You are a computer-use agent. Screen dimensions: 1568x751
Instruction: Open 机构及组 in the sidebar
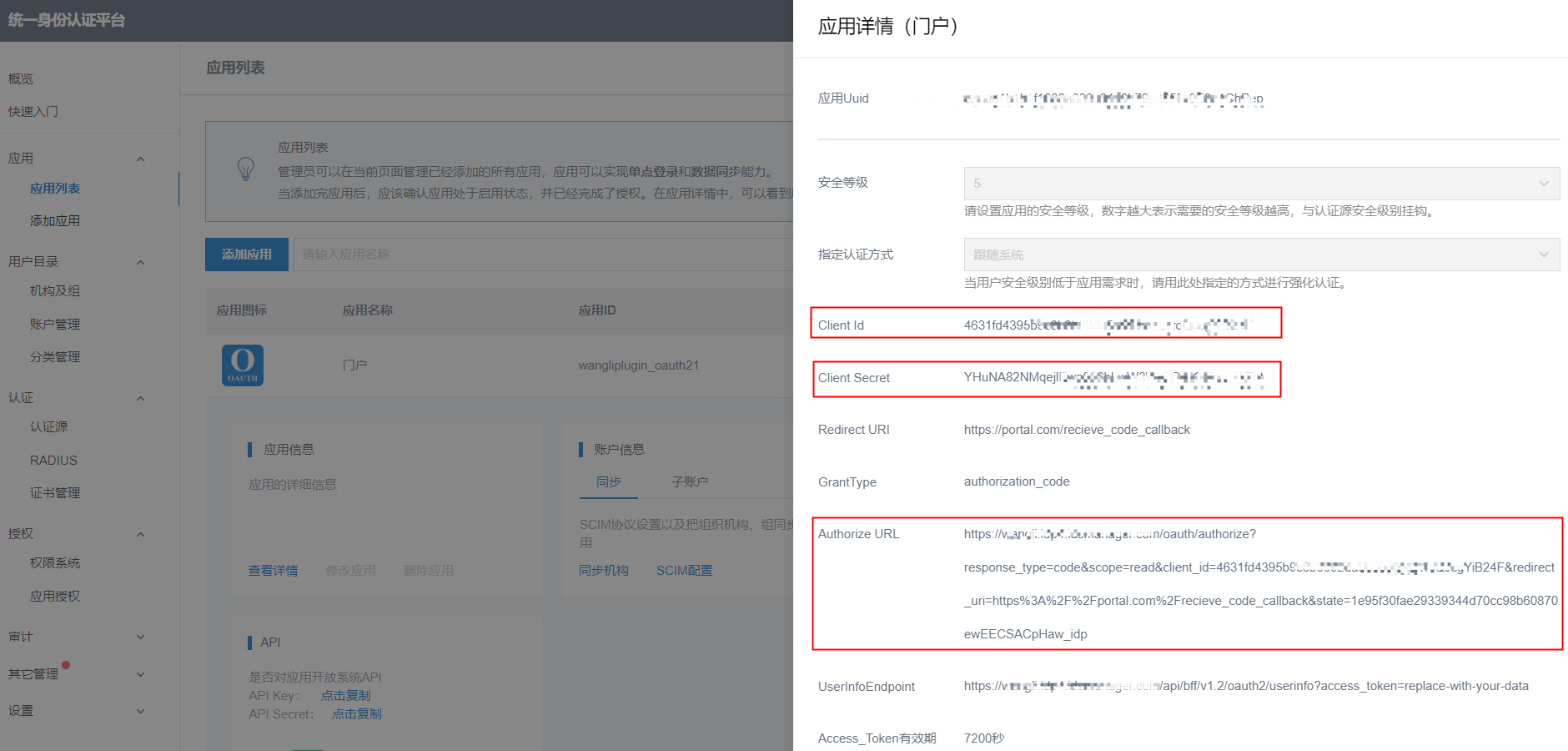[55, 291]
